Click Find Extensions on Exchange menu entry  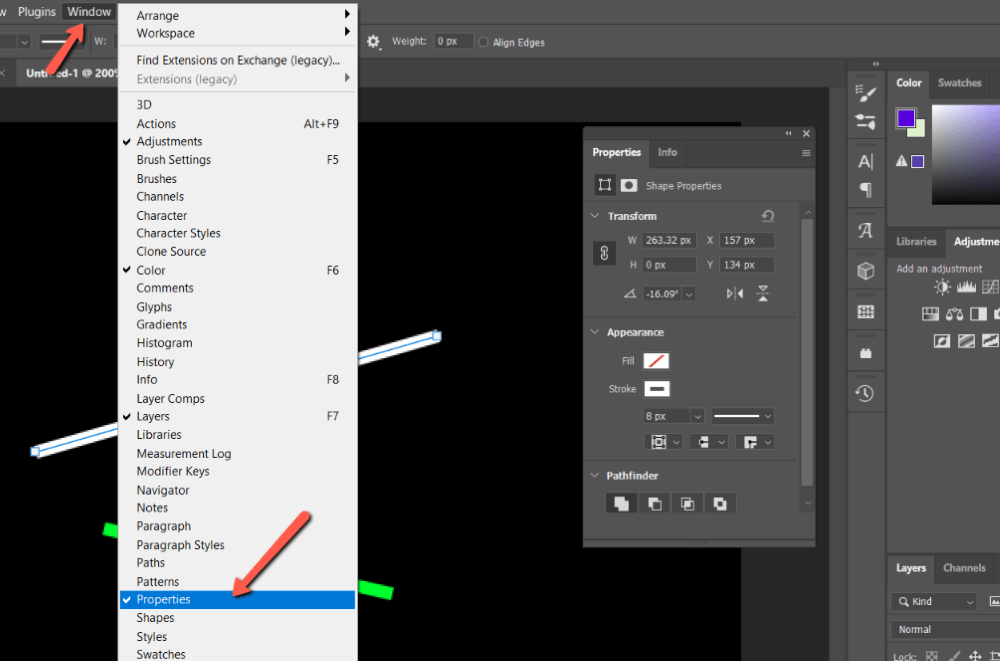(x=238, y=60)
